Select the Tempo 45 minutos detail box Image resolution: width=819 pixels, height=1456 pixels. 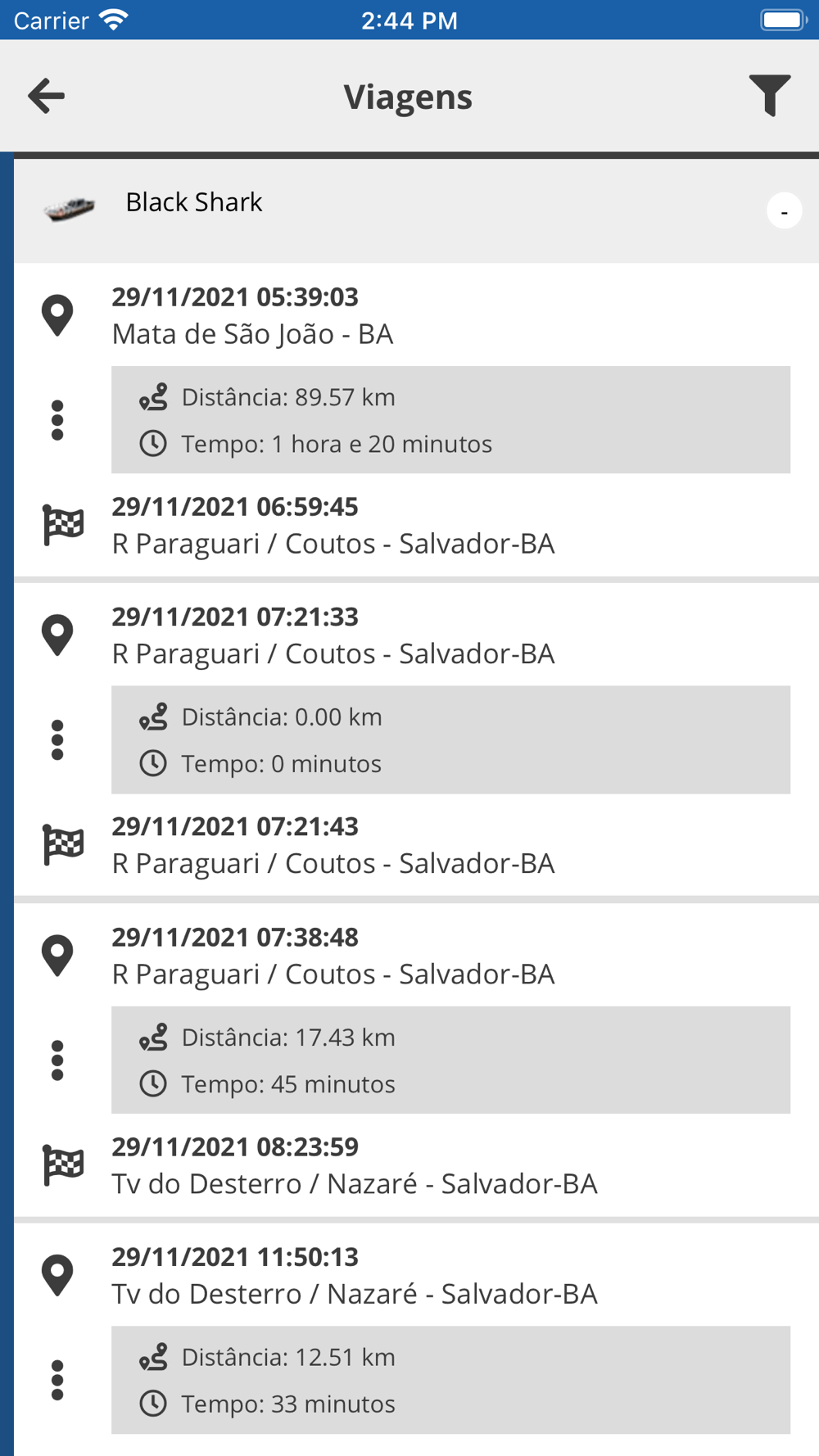450,1060
